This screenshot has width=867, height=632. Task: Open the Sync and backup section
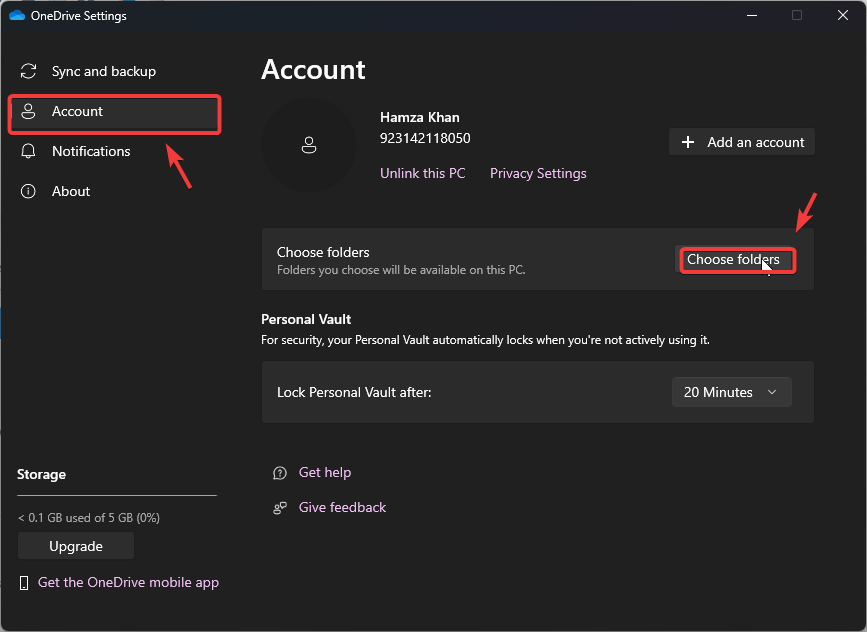tap(103, 72)
